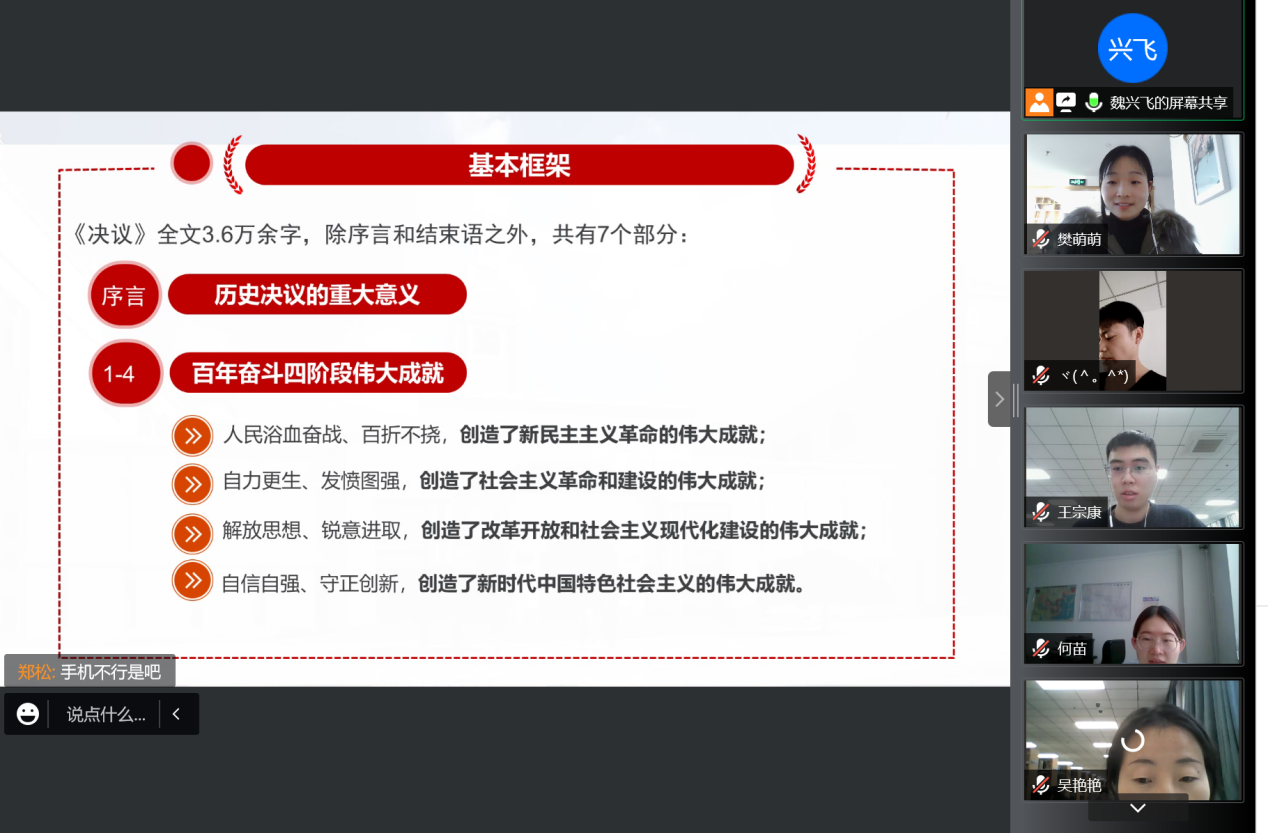This screenshot has width=1268, height=833.
Task: Collapse the chat input bar
Action: click(177, 714)
